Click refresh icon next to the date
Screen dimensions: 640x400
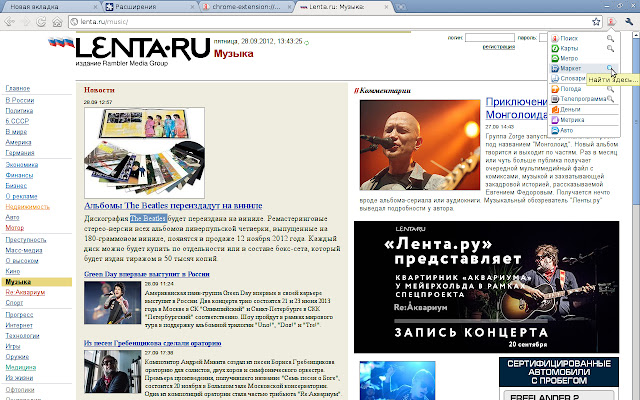[x=307, y=42]
